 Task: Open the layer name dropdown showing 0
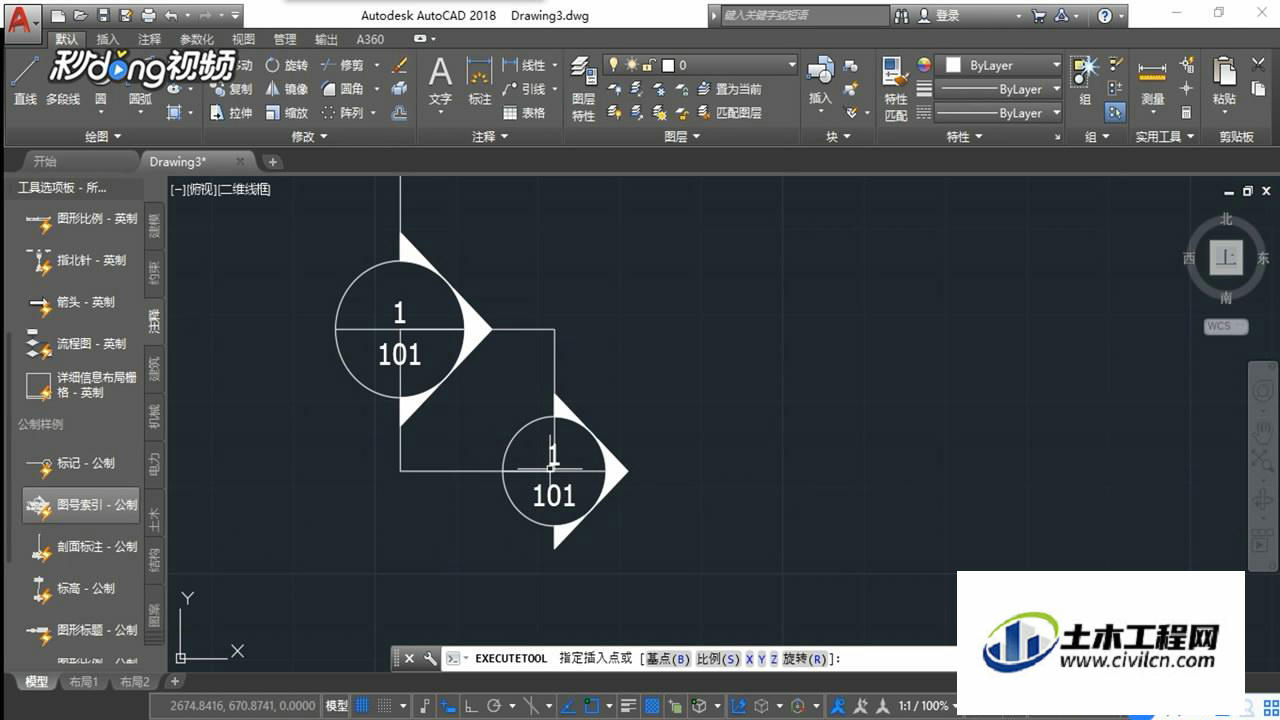698,65
